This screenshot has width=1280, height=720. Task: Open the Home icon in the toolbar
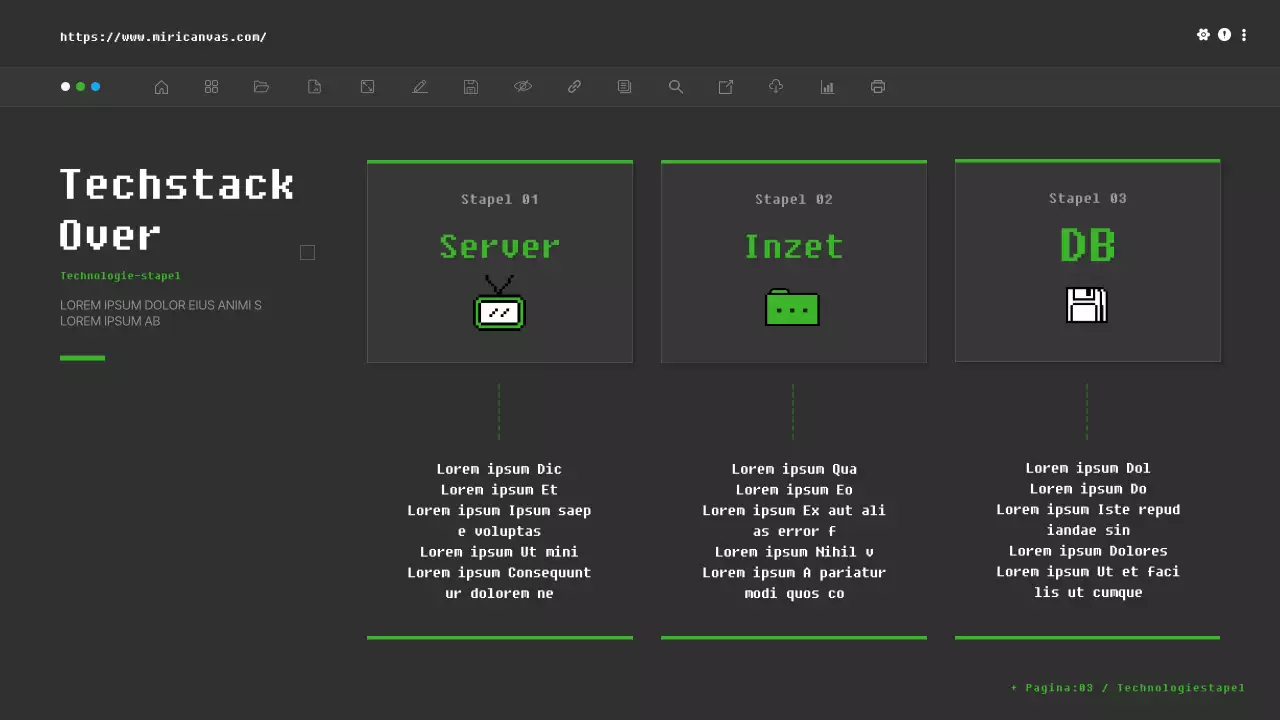pyautogui.click(x=161, y=86)
